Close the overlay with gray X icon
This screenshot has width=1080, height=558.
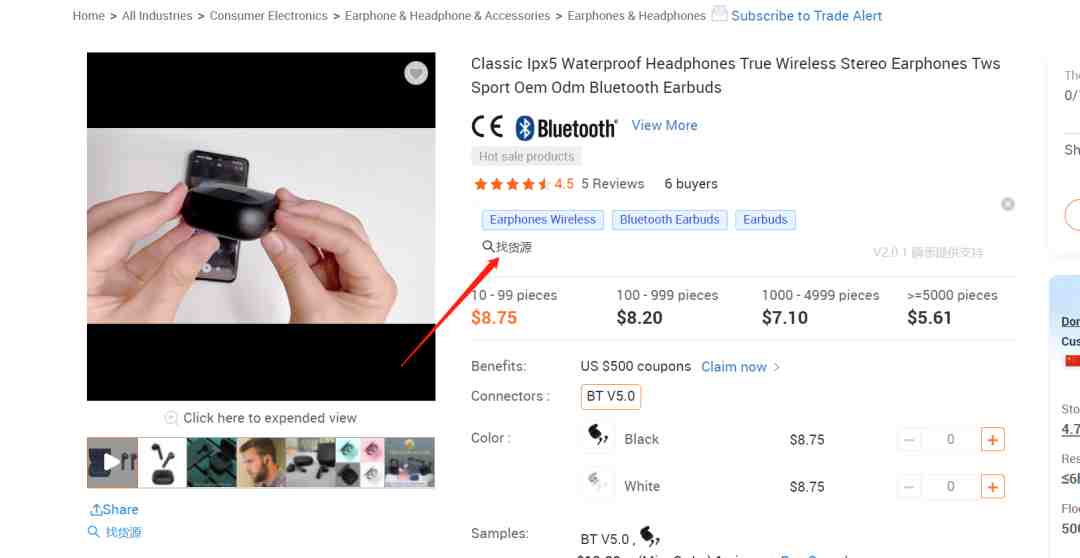point(1008,204)
